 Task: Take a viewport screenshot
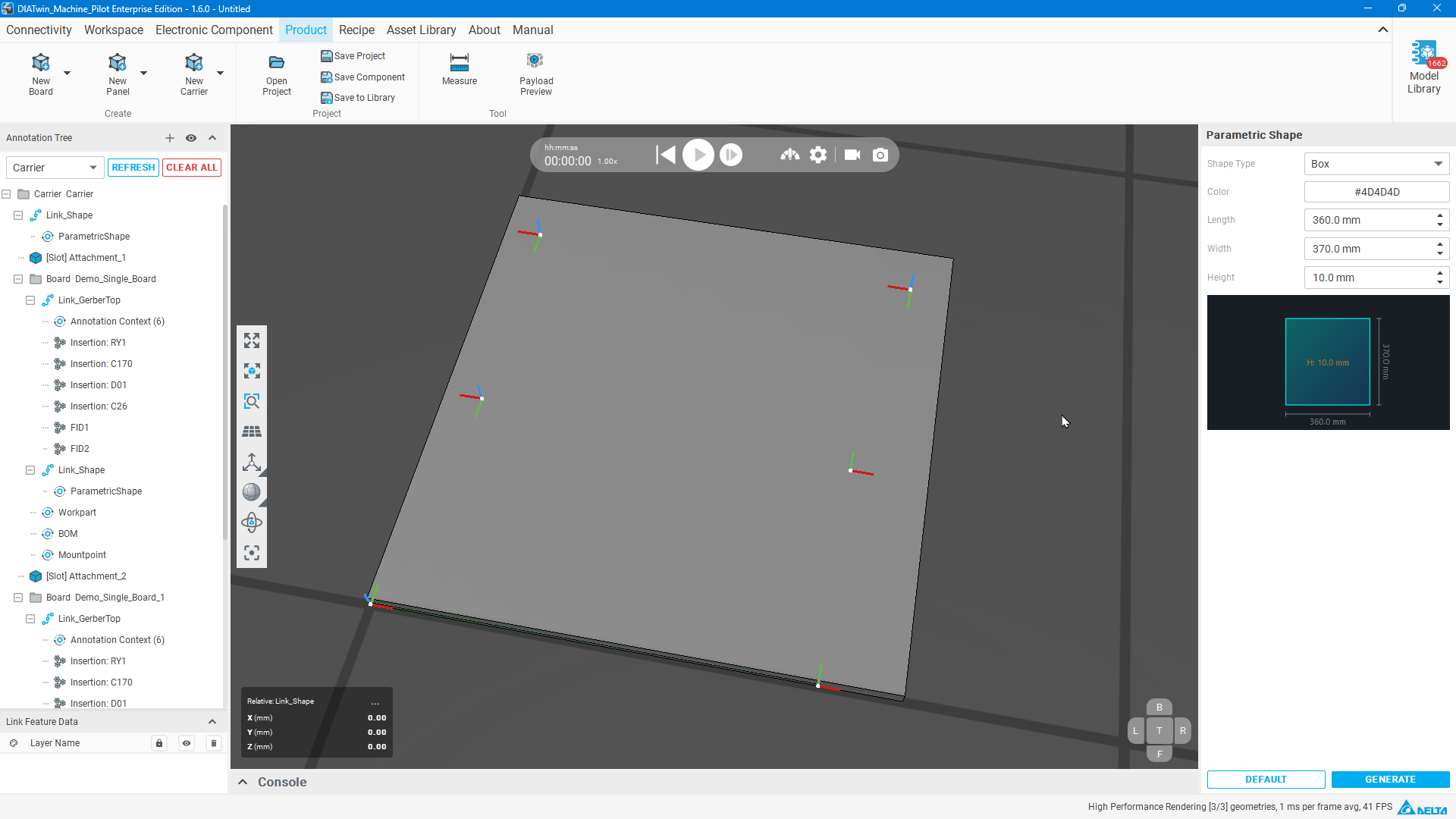coord(880,155)
